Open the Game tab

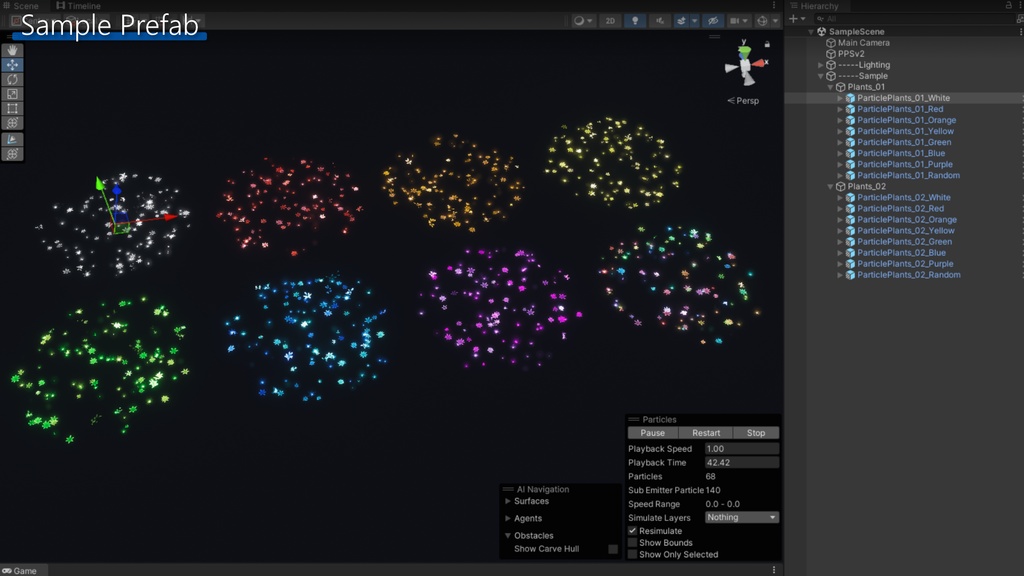coord(20,570)
